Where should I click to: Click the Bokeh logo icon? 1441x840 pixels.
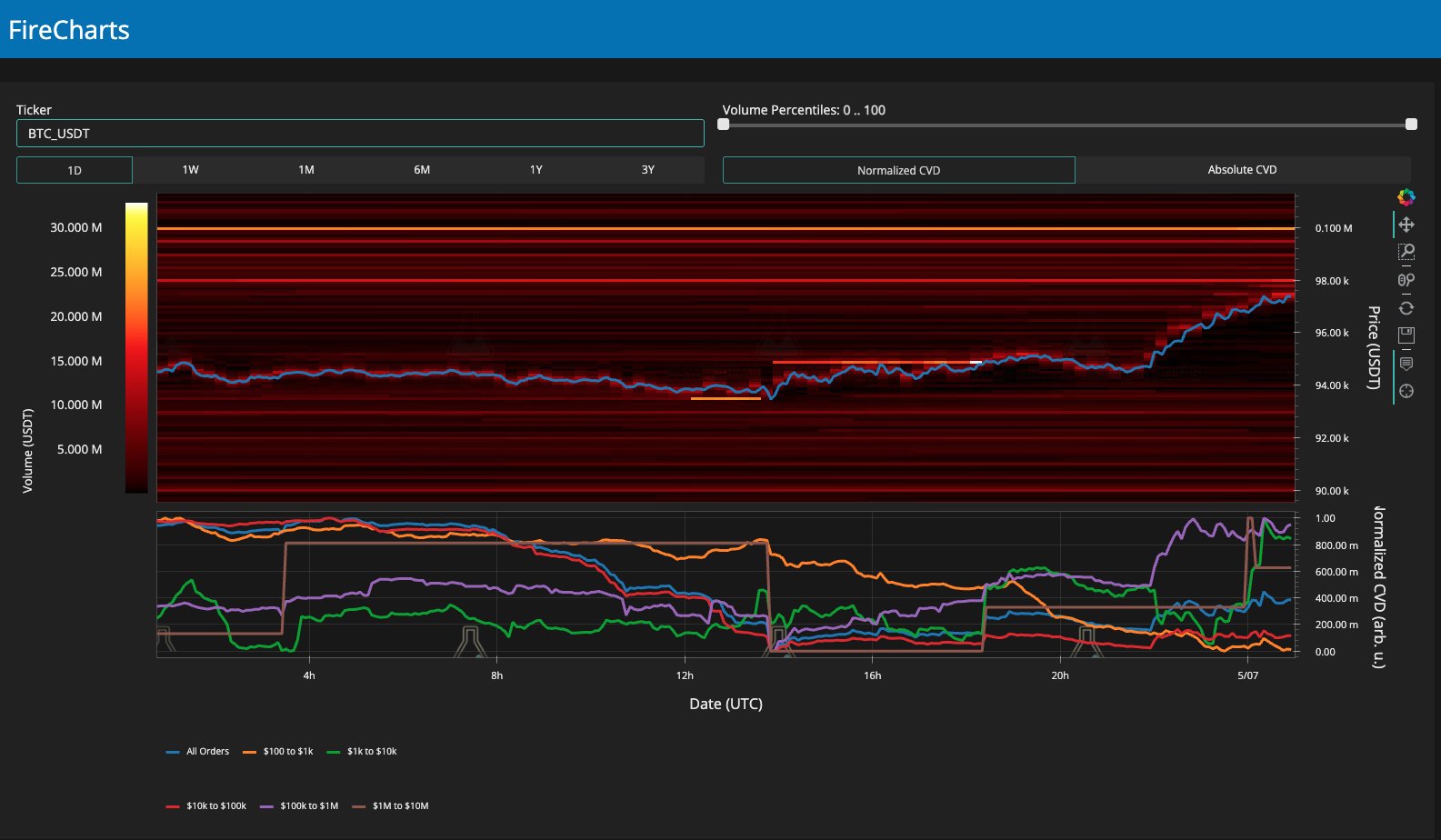click(1406, 197)
